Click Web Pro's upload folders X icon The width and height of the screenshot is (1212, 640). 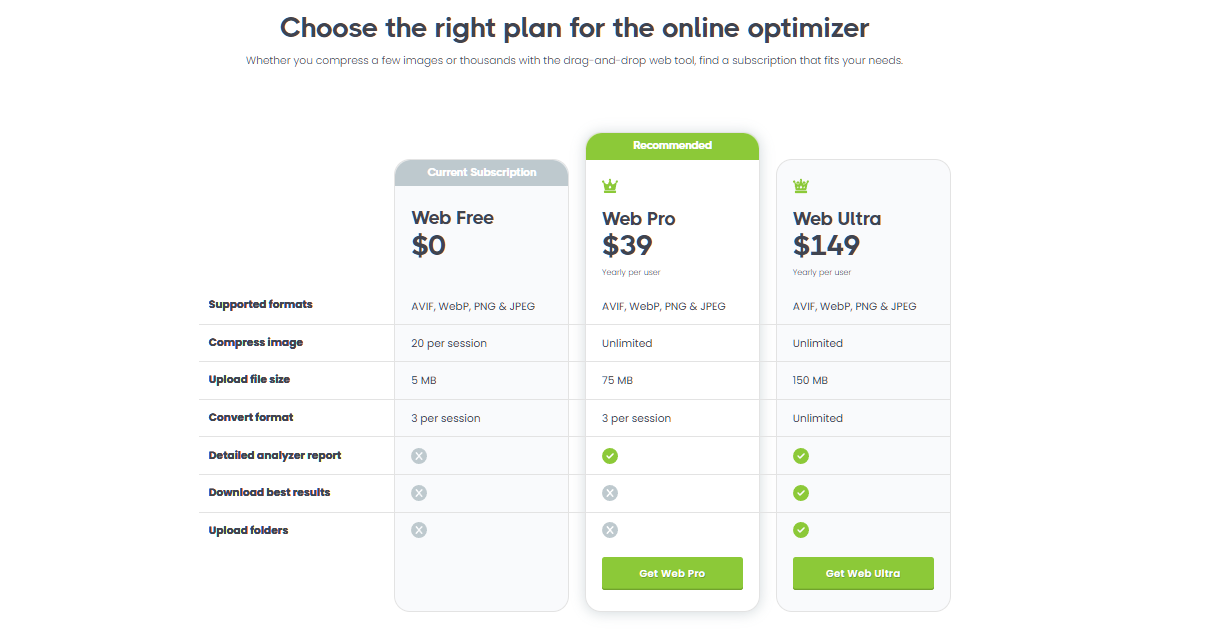coord(610,530)
